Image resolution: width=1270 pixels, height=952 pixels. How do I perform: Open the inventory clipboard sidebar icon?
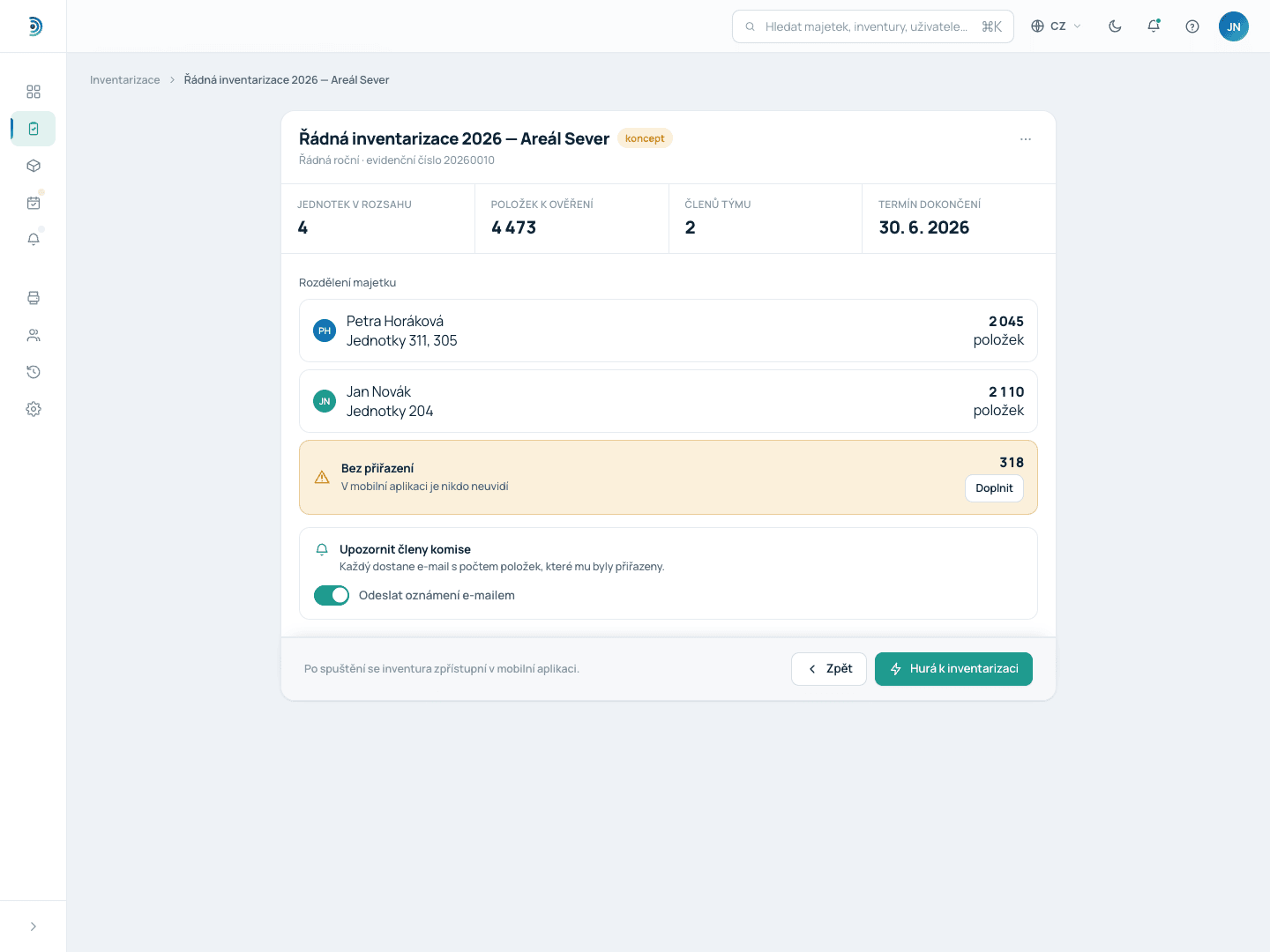tap(34, 129)
